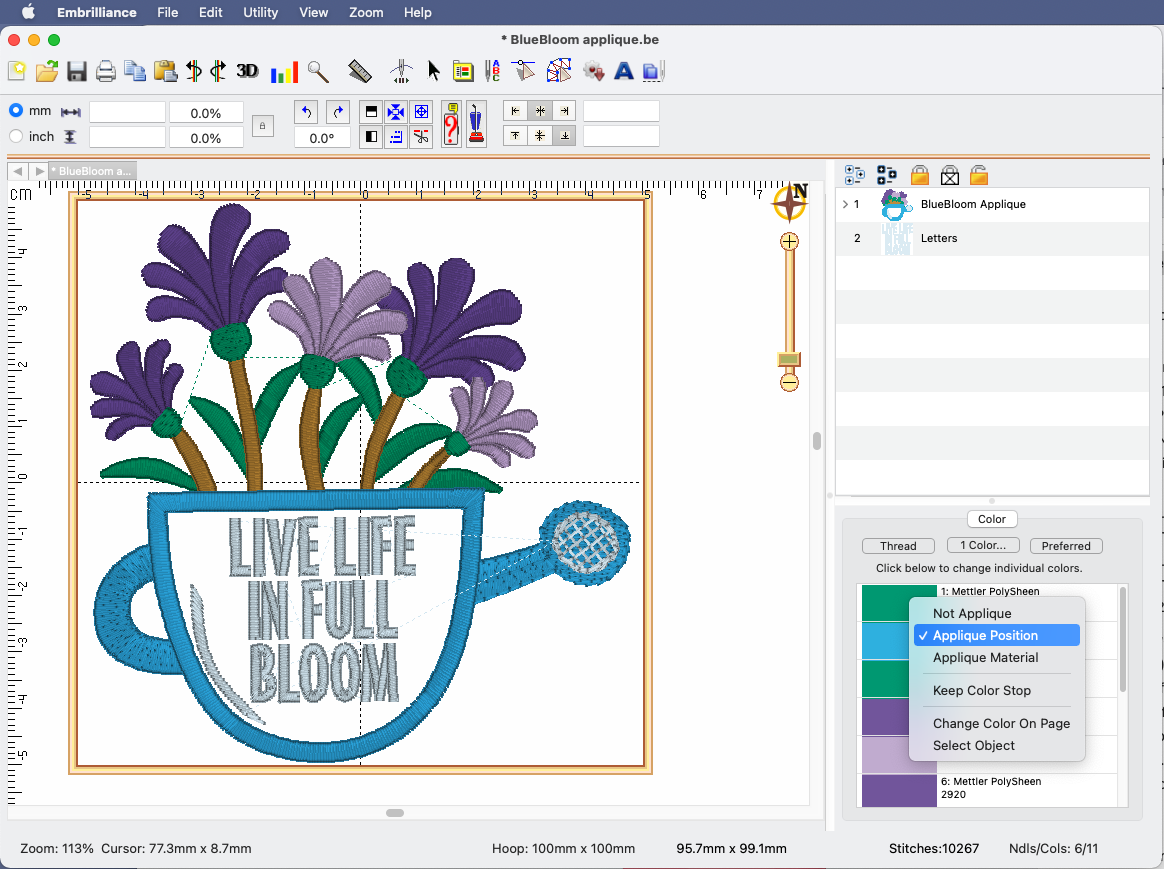Viewport: 1164px width, 869px height.
Task: Toggle the aspect ratio lock button
Action: [262, 126]
